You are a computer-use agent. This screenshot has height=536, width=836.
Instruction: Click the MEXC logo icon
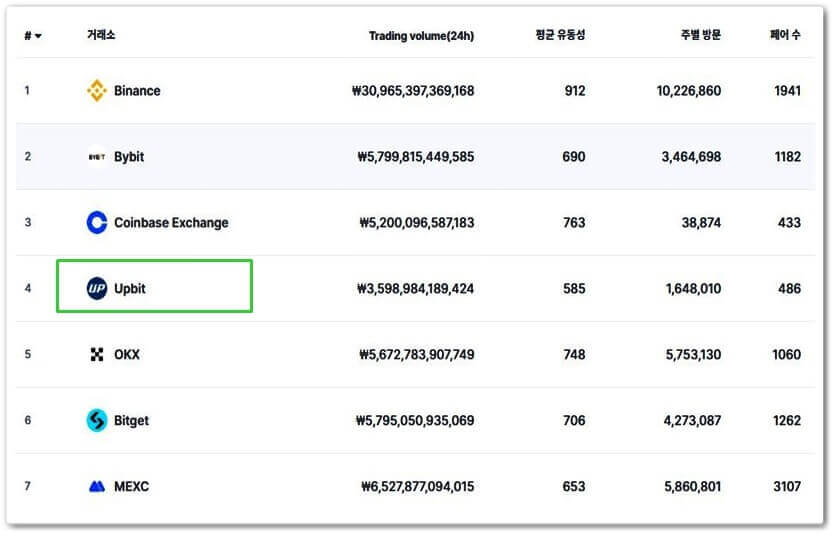(97, 487)
